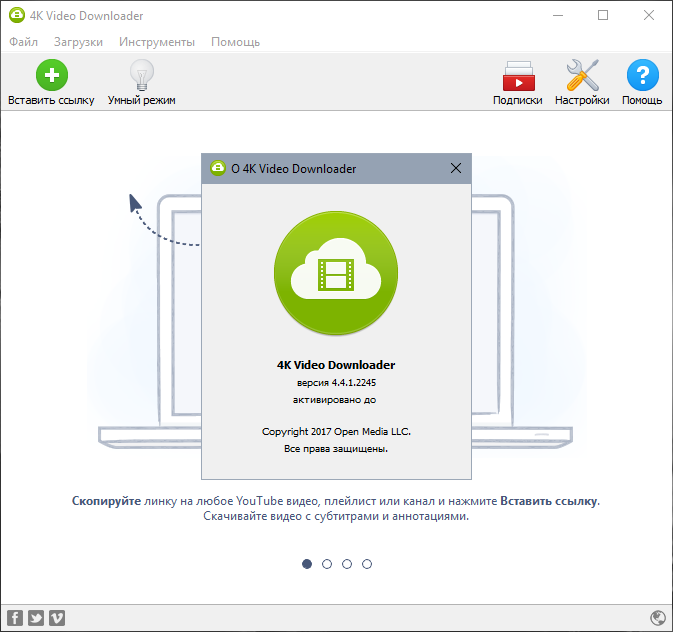Click 'Скачивайте видео с субтитрами и аннотациями.' line
Viewport: 673px width, 632px height.
pos(336,516)
